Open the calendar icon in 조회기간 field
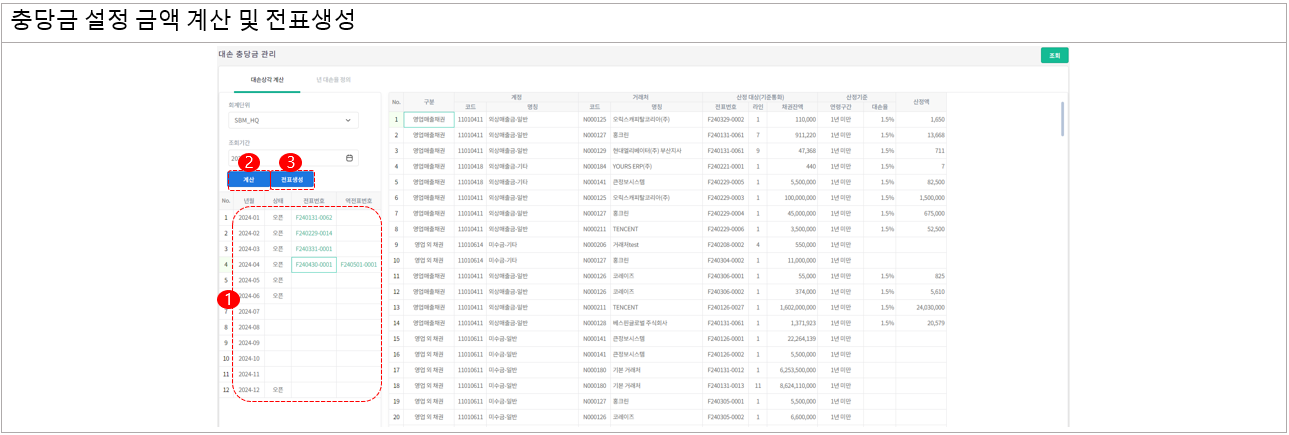The image size is (1289, 435). point(349,158)
